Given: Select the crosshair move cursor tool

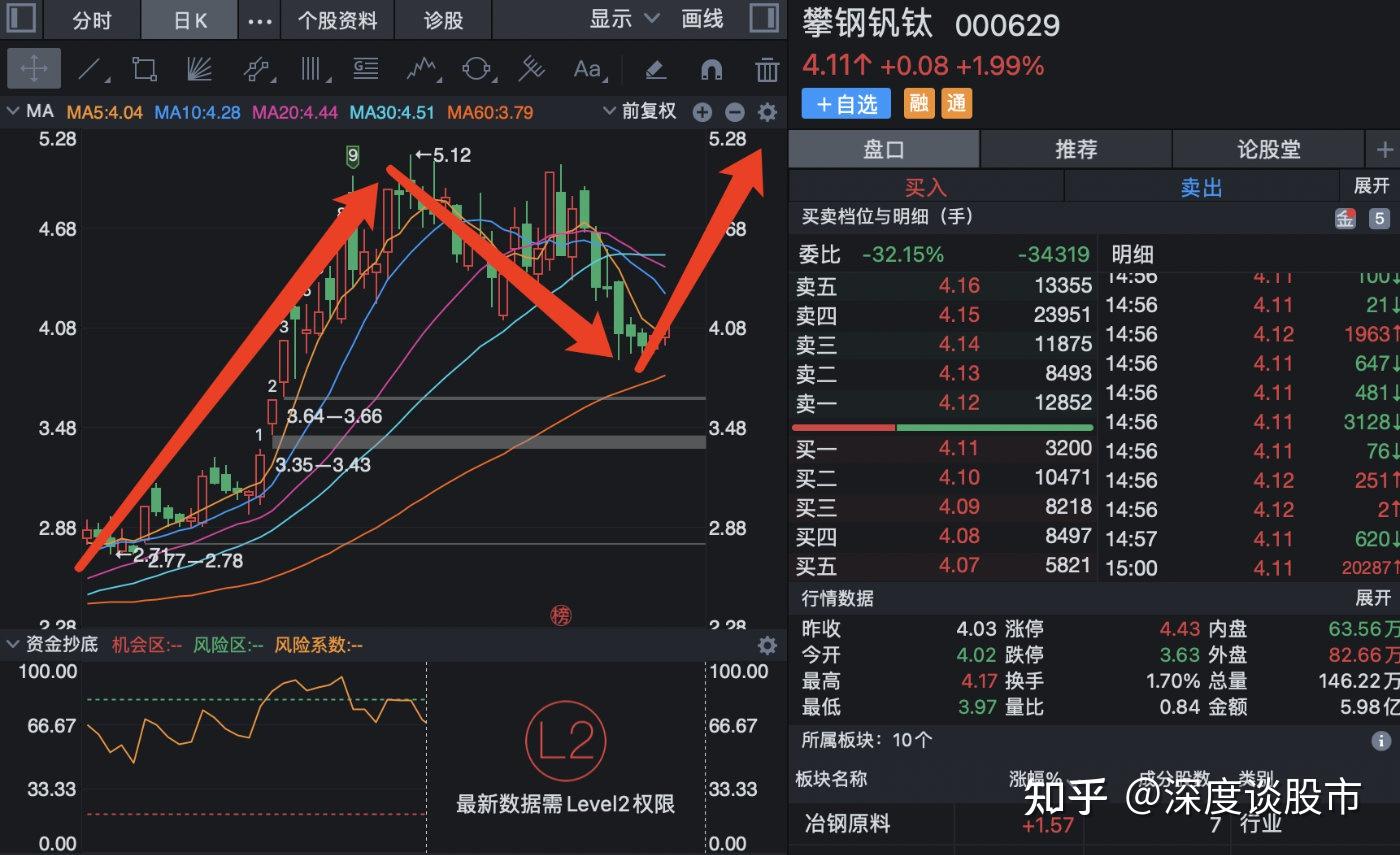Looking at the screenshot, I should [x=34, y=69].
